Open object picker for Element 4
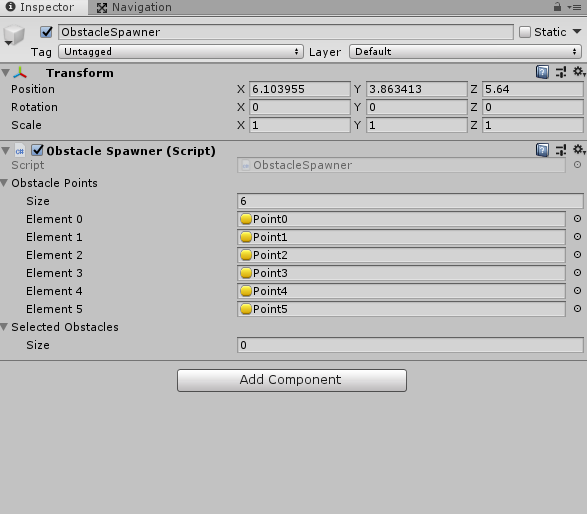587x514 pixels. 577,291
